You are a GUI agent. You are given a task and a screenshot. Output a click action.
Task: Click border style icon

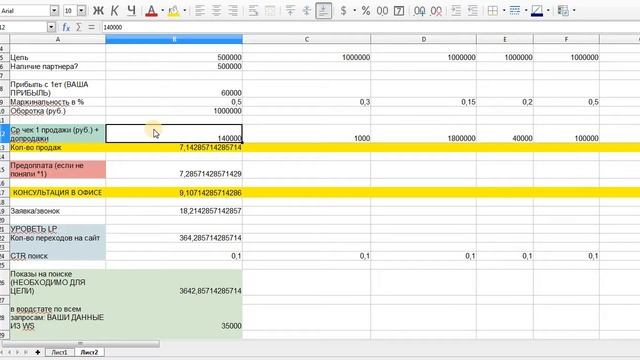(515, 11)
